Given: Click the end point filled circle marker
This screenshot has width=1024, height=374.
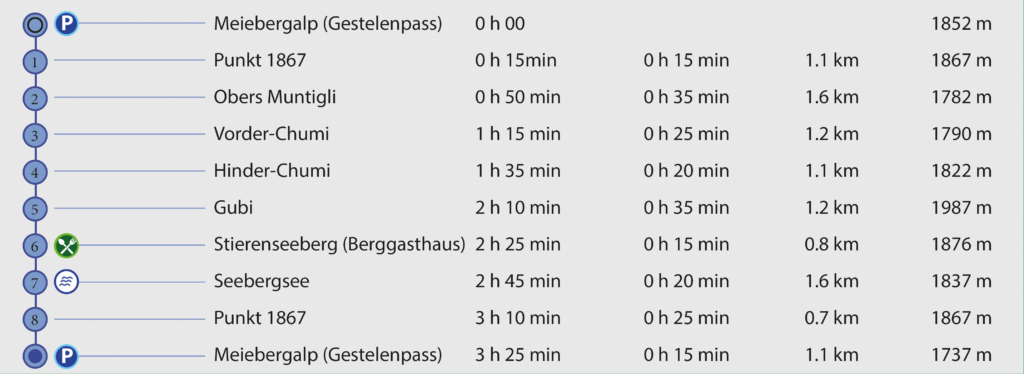Looking at the screenshot, I should [35, 356].
